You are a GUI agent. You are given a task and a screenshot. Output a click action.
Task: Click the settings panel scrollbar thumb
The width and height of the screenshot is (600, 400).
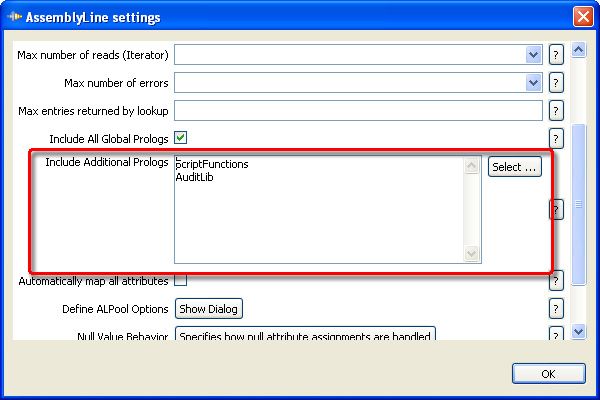pos(579,204)
